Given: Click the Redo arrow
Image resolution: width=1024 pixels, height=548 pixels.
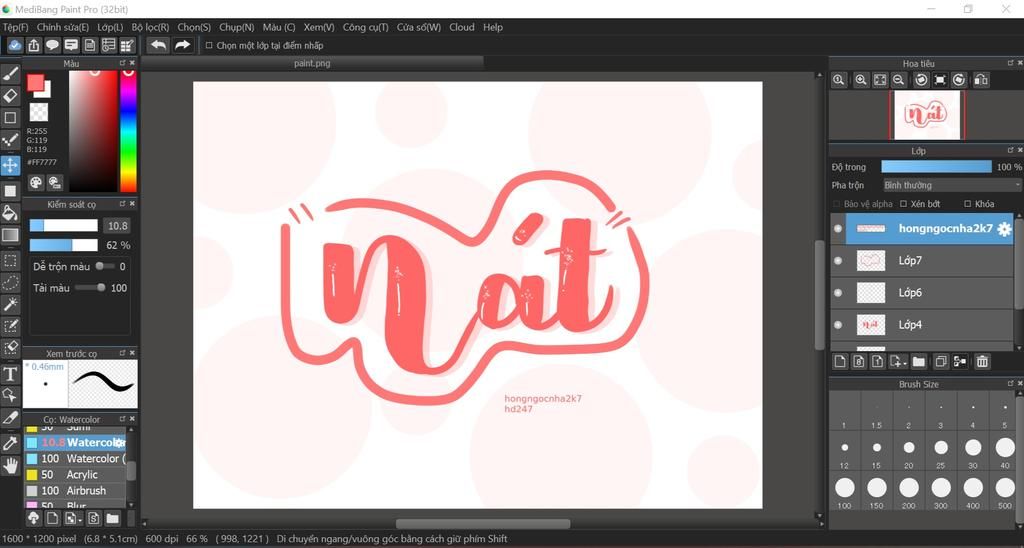Looking at the screenshot, I should point(182,45).
